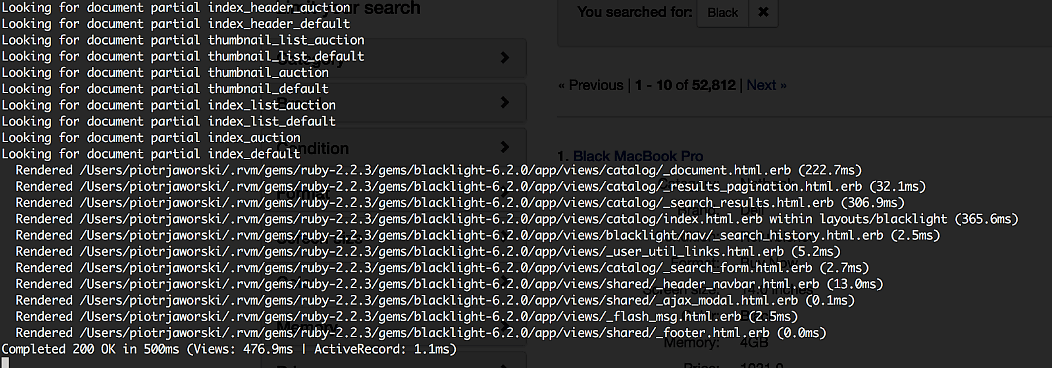Click the Rendered _user_util_links.html.erb line
1052x368 pixels.
pyautogui.click(x=428, y=251)
